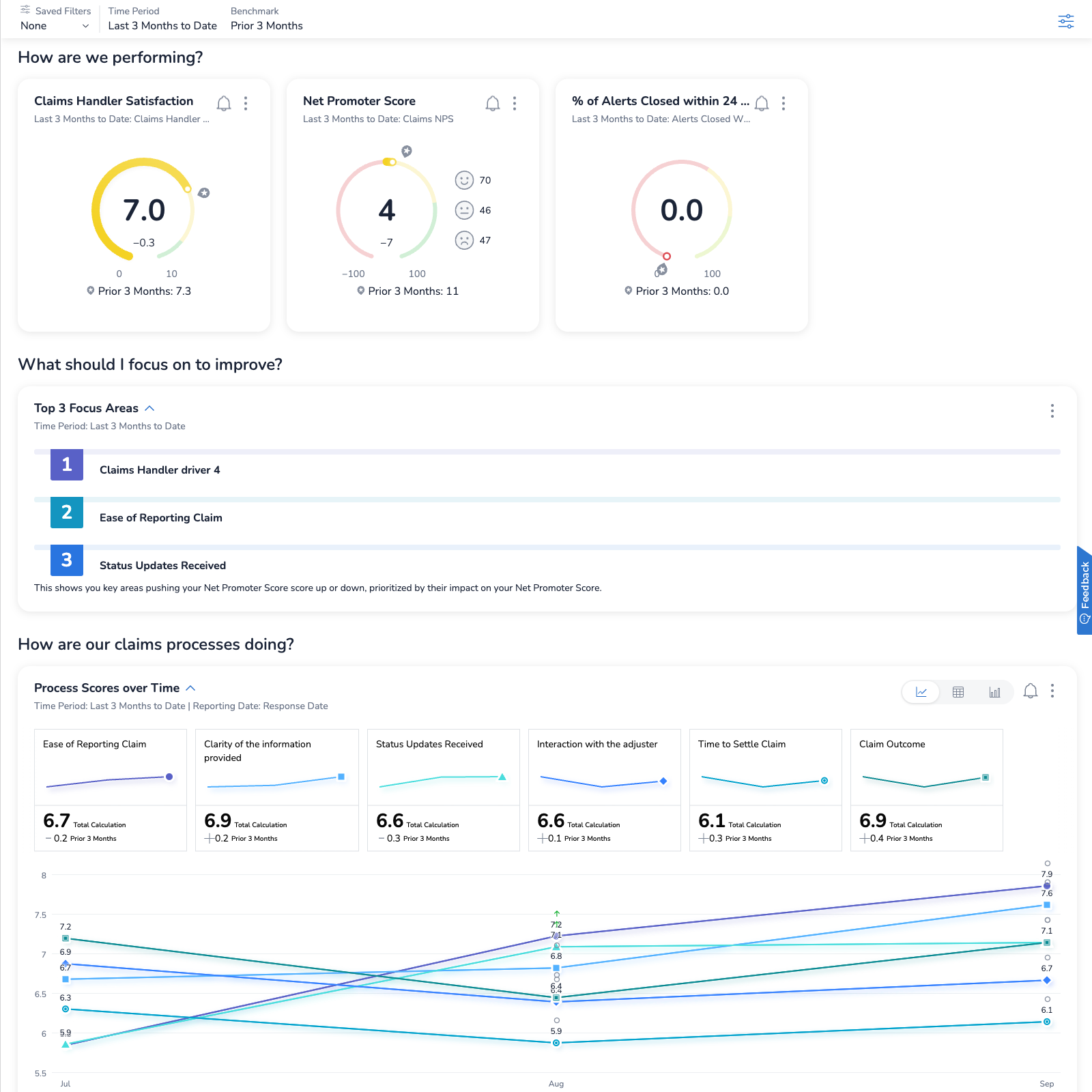The width and height of the screenshot is (1092, 1092).
Task: Click the Claims Handler Satisfaction alert bell
Action: [224, 103]
